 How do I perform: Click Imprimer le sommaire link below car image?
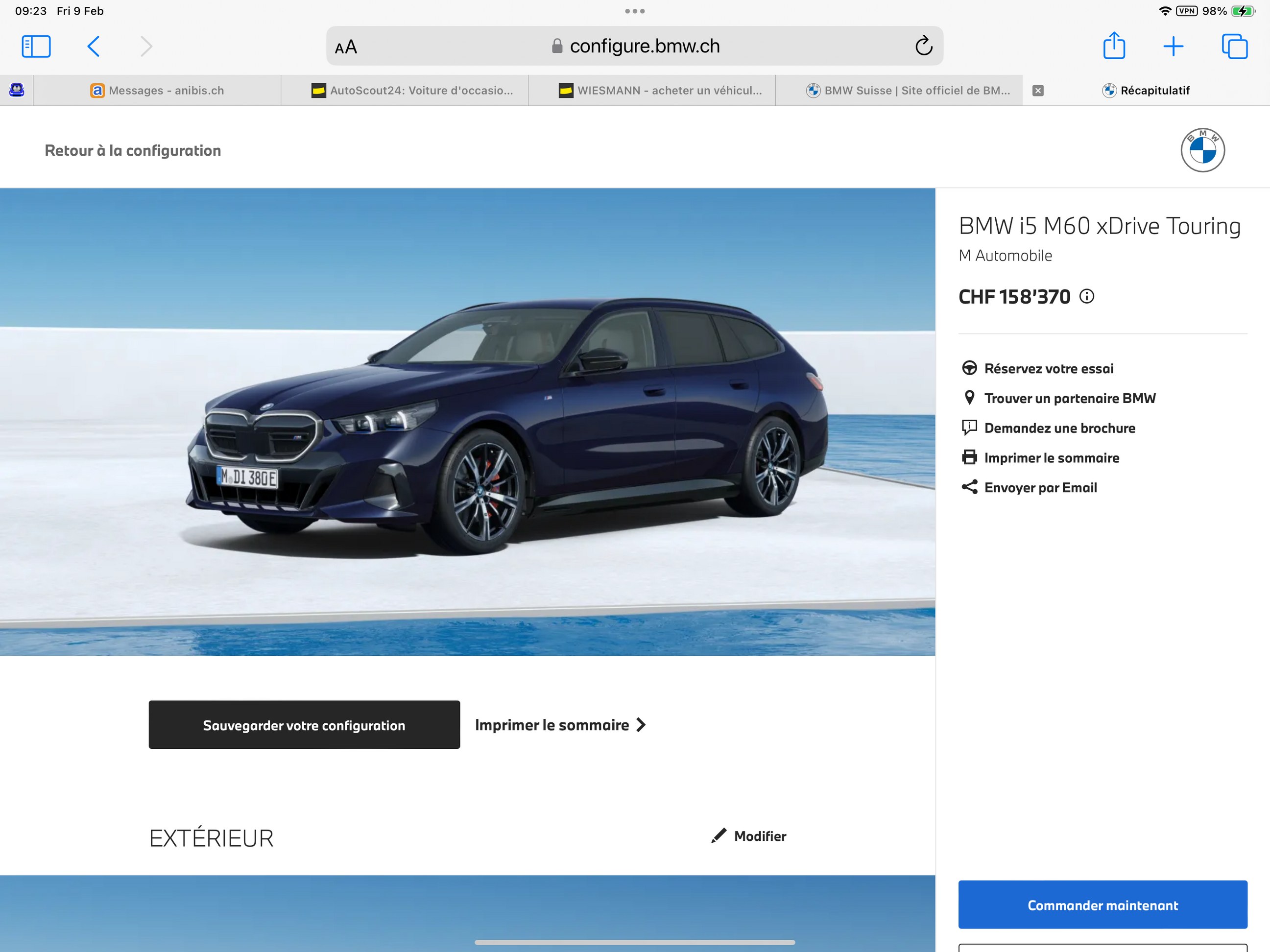click(552, 725)
